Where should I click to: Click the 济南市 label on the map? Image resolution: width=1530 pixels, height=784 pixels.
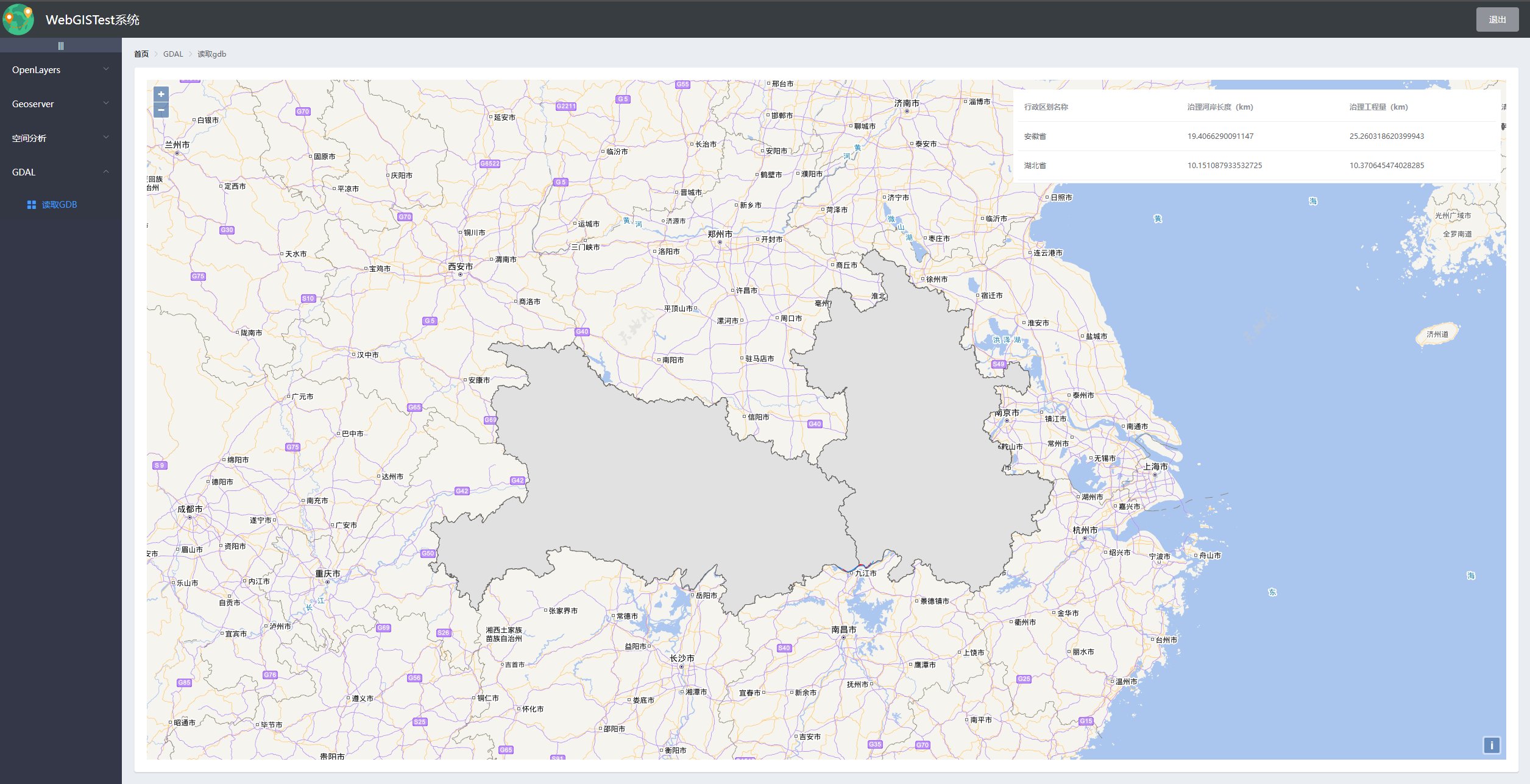[907, 103]
